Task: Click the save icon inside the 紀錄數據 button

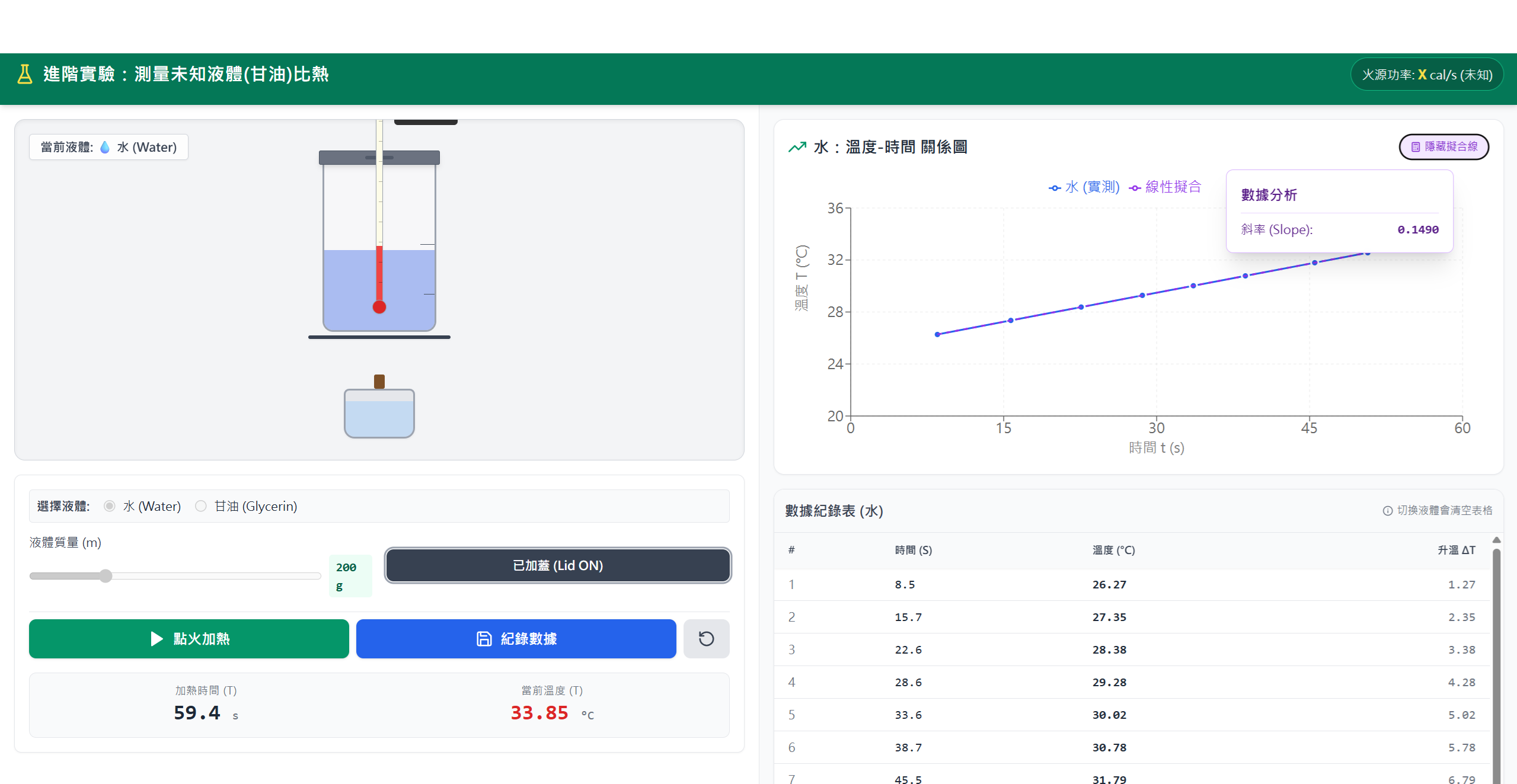Action: click(x=483, y=639)
